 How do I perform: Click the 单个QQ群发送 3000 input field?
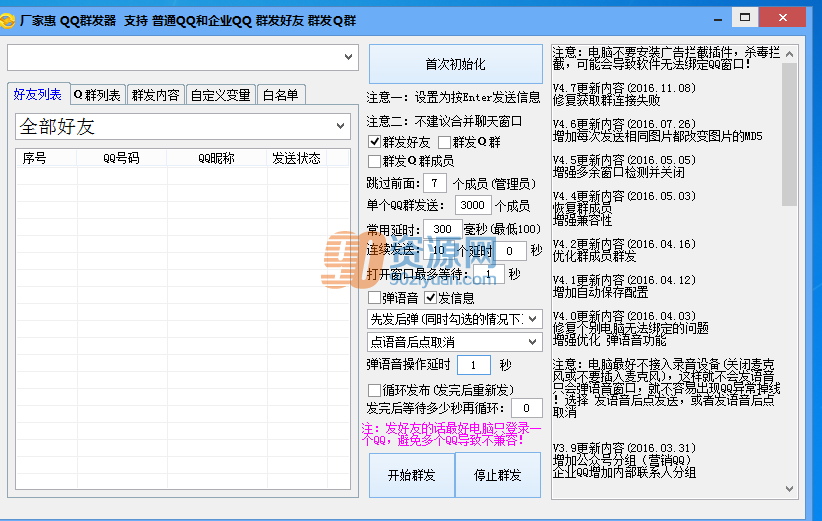point(473,205)
